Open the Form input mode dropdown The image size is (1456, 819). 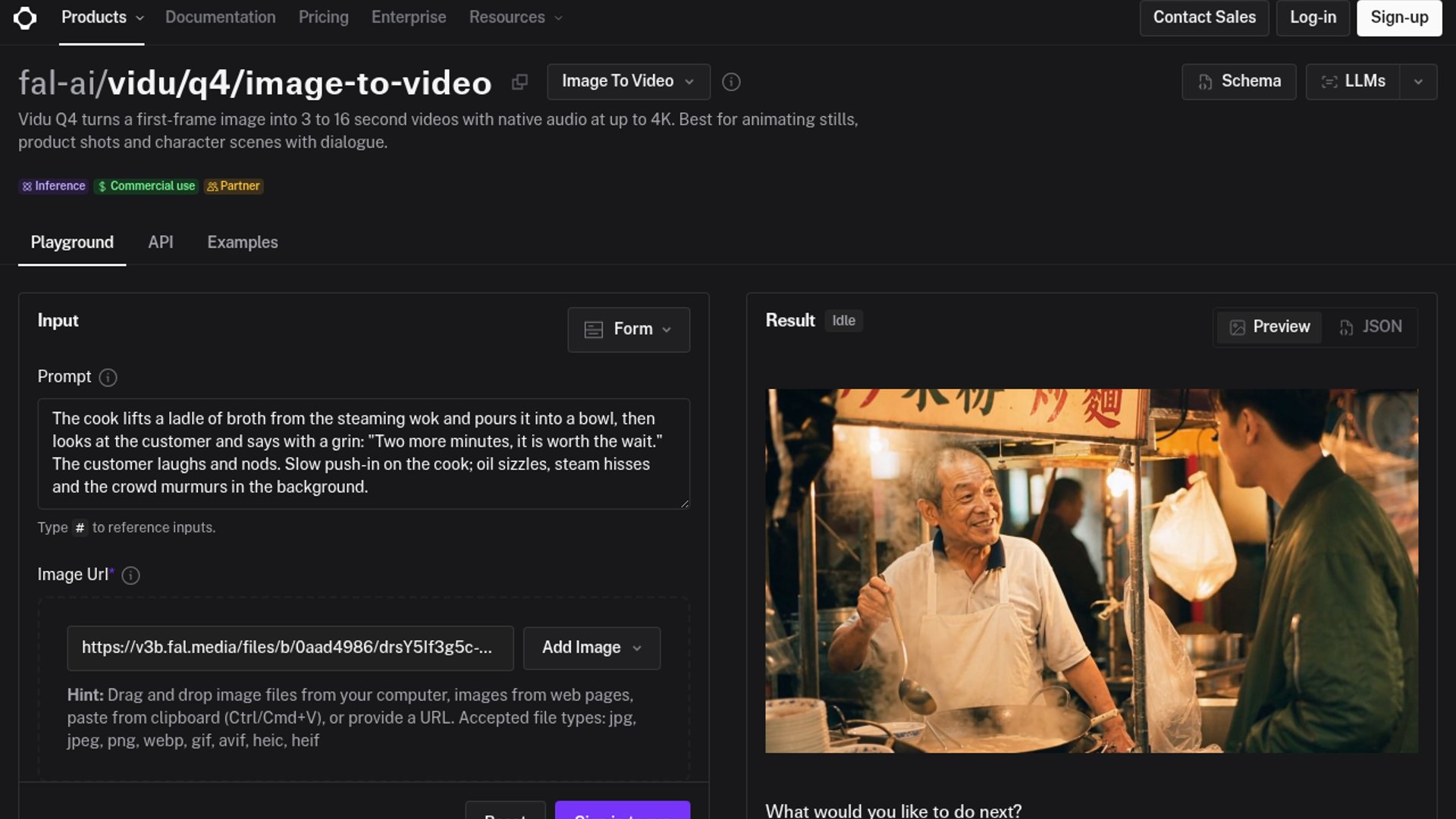[629, 330]
